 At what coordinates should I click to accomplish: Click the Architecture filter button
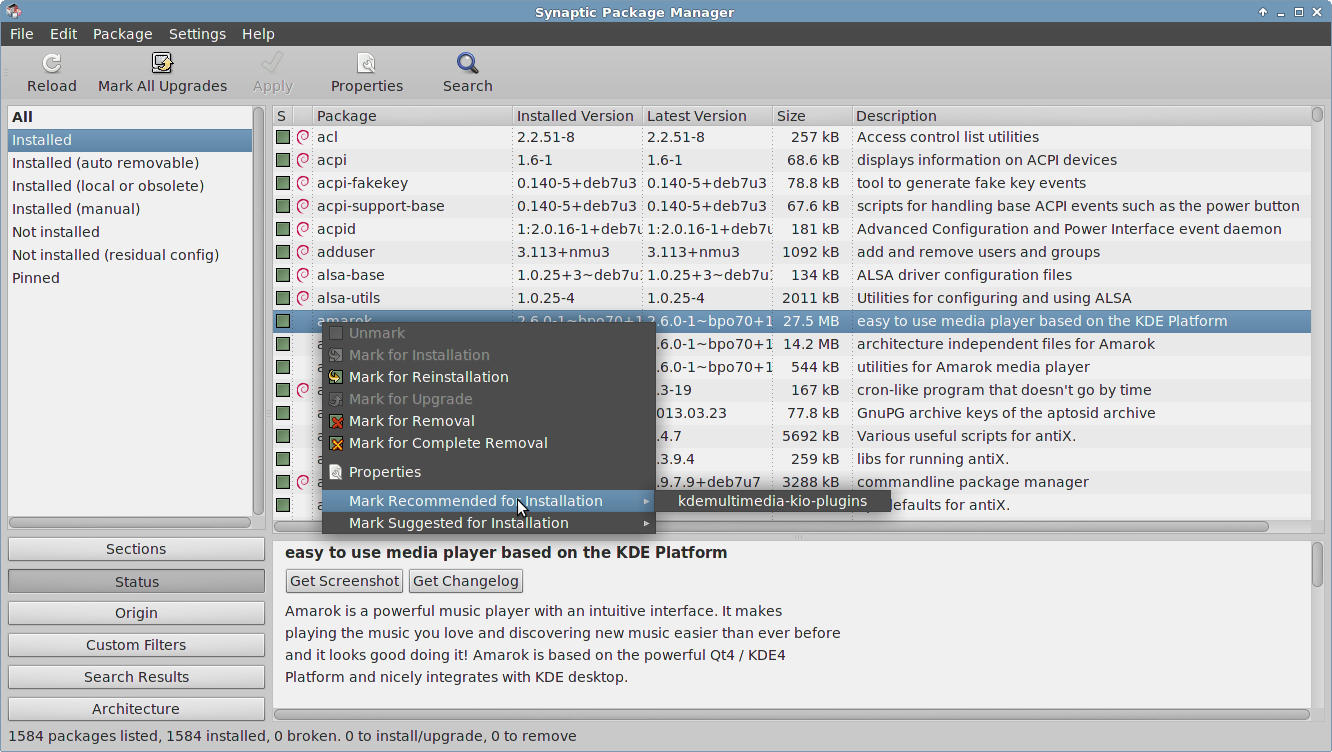[x=136, y=709]
